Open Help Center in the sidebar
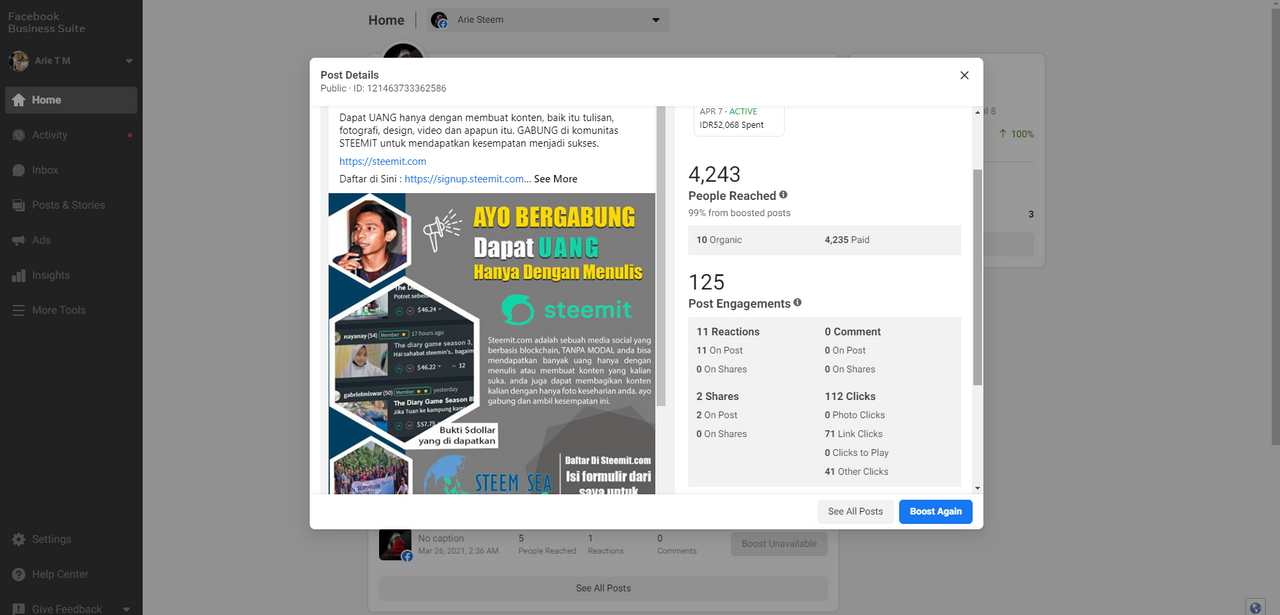1280x615 pixels. (71, 574)
